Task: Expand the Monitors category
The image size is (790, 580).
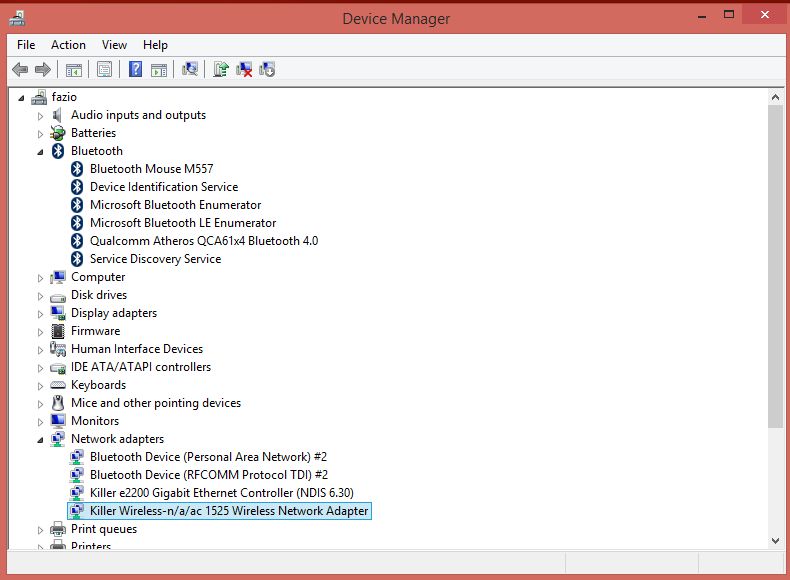Action: (x=40, y=422)
